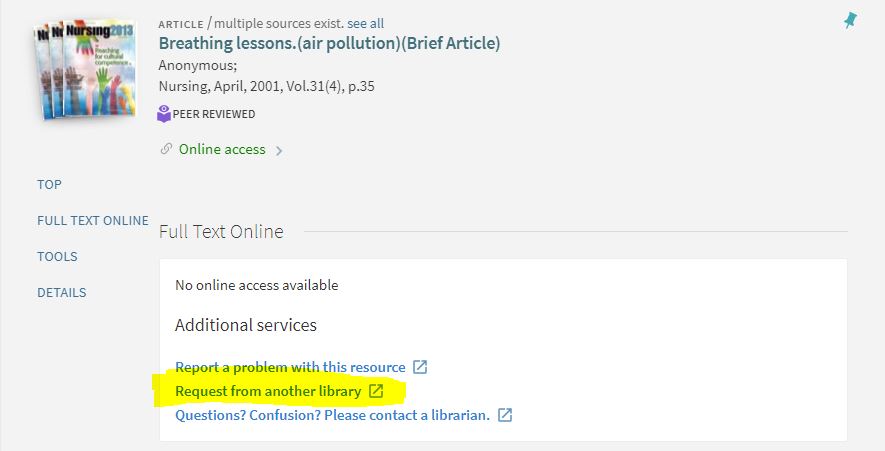Click external link icon after Report a problem
Image resolution: width=885 pixels, height=451 pixels.
tap(420, 367)
